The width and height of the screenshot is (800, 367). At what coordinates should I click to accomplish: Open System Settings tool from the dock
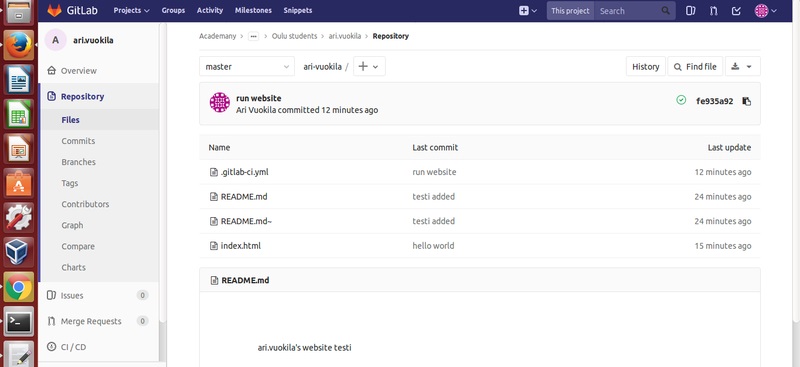[x=19, y=217]
